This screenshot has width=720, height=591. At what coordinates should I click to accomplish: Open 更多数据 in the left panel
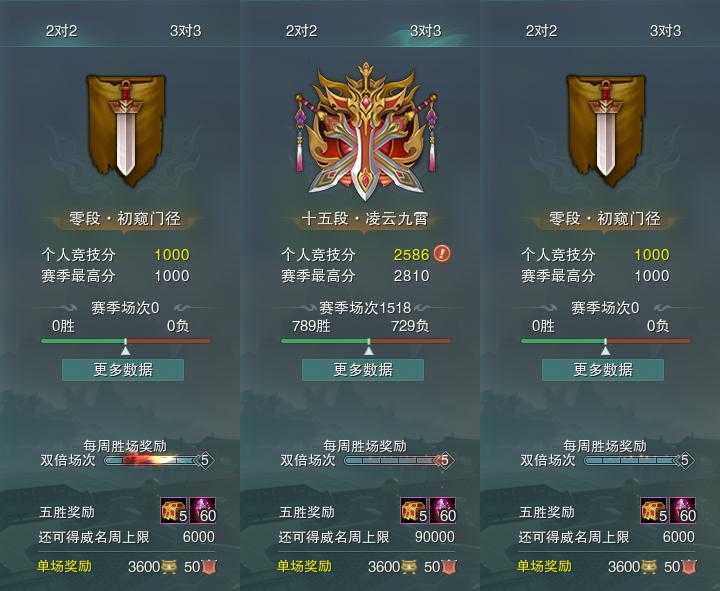coord(123,370)
